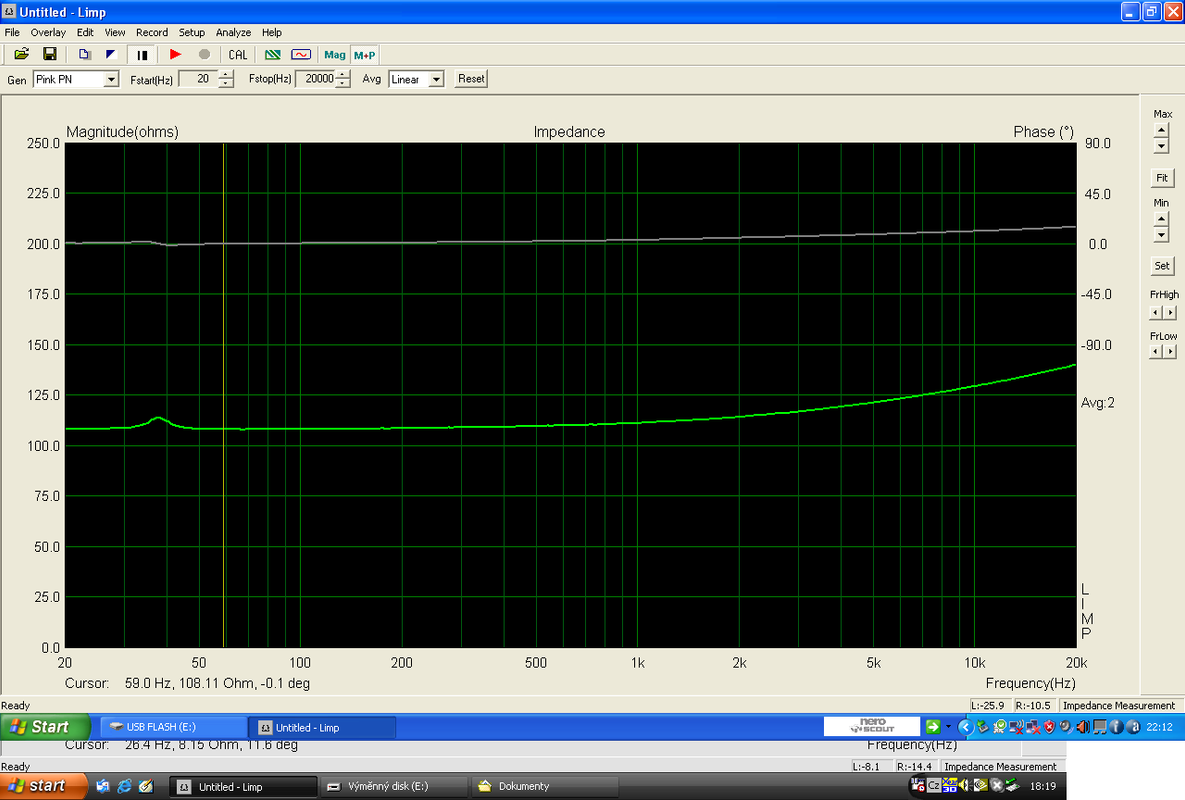Pause the measurement with pause button
This screenshot has width=1185, height=800.
click(142, 54)
